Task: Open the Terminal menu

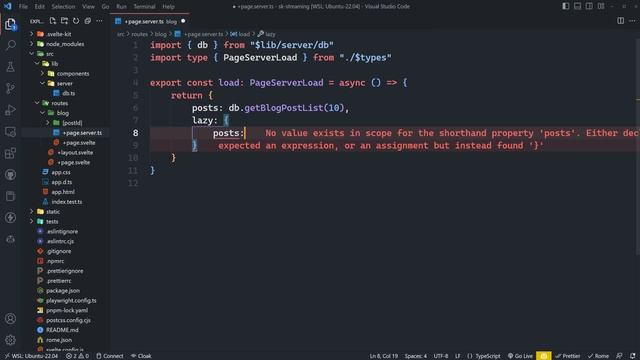Action: click(x=144, y=7)
